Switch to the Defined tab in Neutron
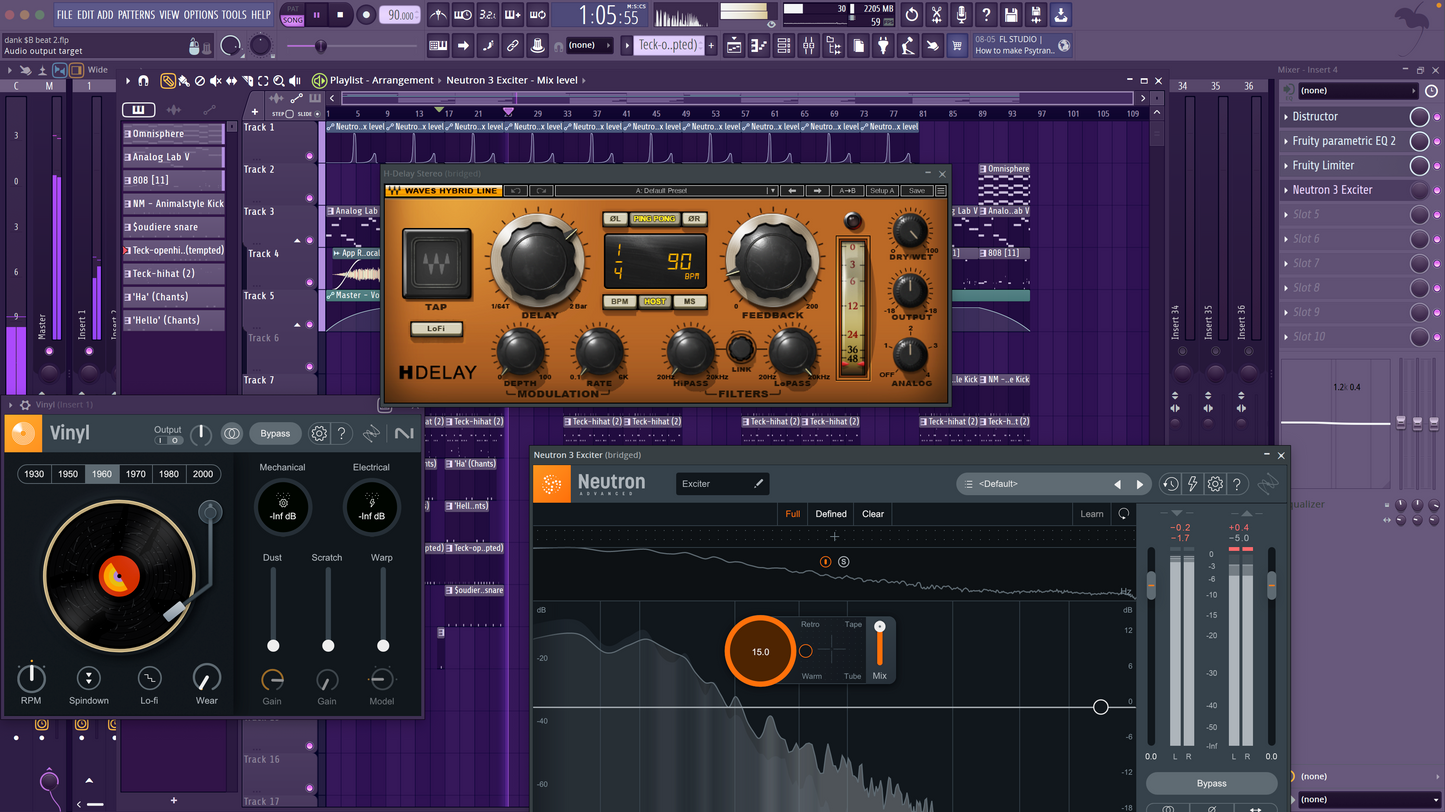 830,513
